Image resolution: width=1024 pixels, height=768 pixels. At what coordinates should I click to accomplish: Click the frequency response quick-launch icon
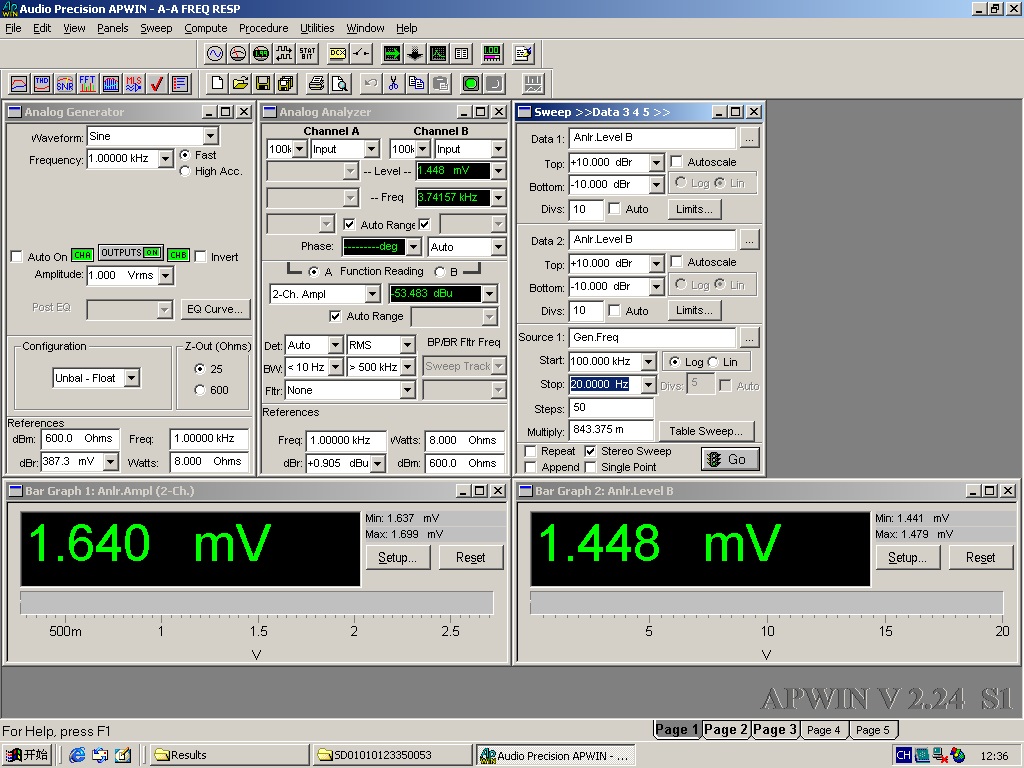point(20,84)
